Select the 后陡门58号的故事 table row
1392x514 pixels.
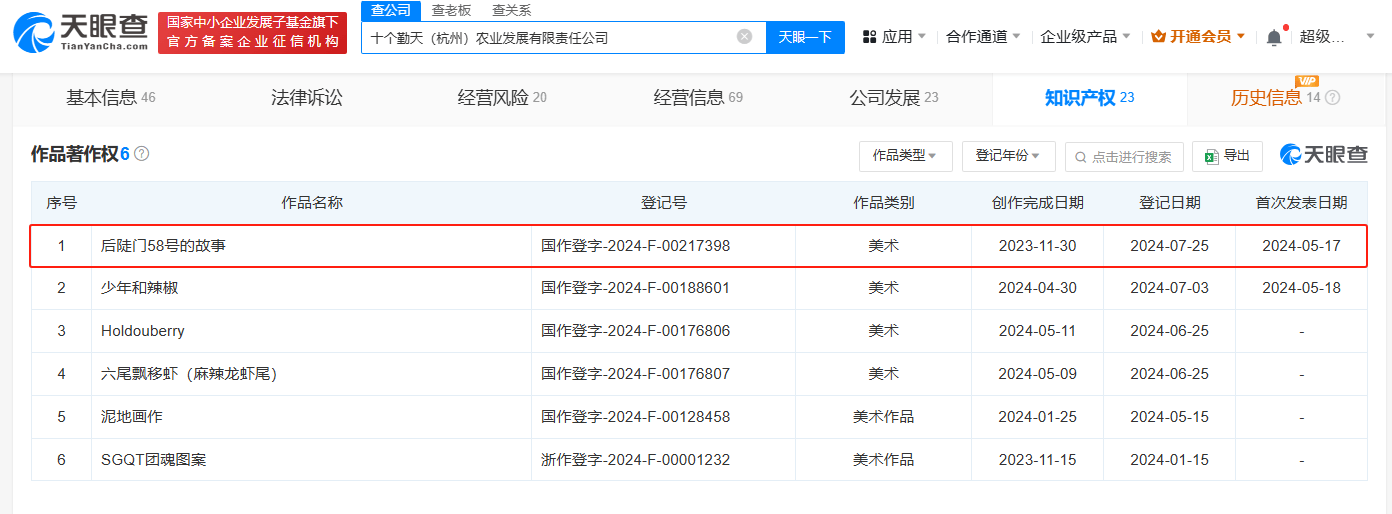click(698, 245)
